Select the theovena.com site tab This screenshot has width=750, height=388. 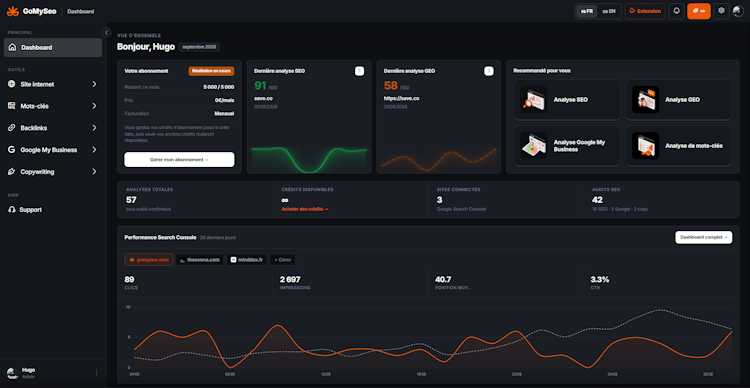click(200, 260)
